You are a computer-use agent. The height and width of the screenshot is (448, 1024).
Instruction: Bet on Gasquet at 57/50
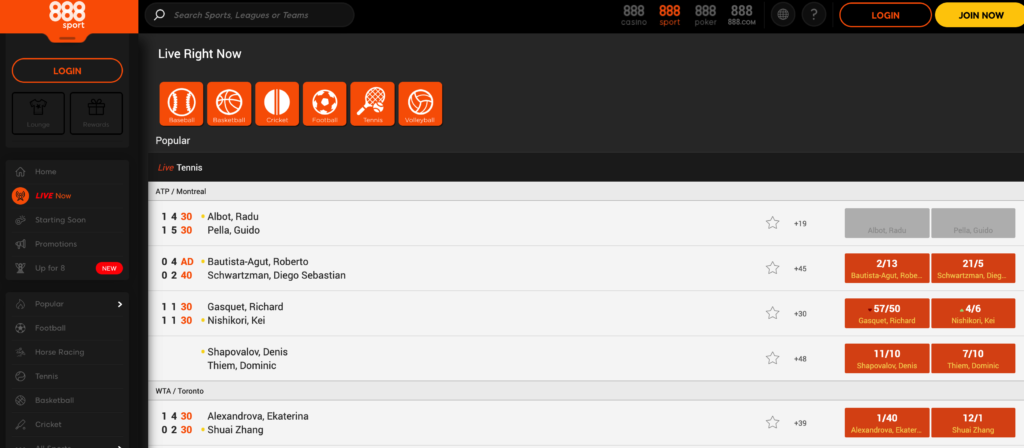click(887, 313)
